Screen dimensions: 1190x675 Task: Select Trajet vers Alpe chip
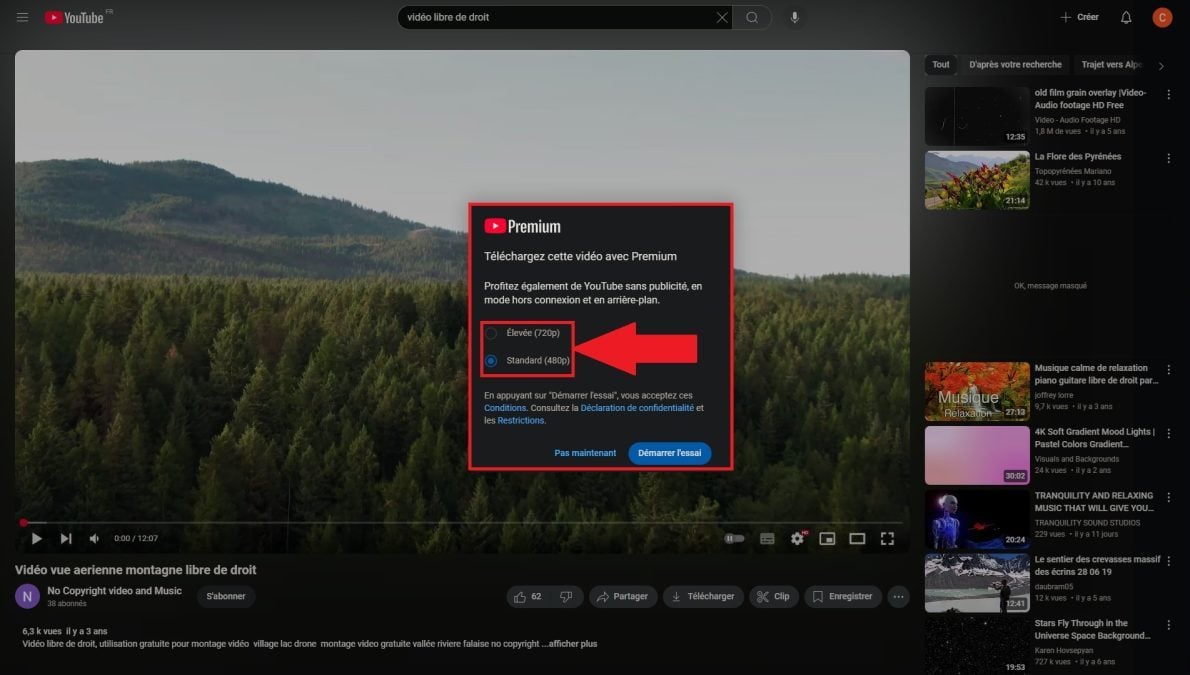(1111, 65)
